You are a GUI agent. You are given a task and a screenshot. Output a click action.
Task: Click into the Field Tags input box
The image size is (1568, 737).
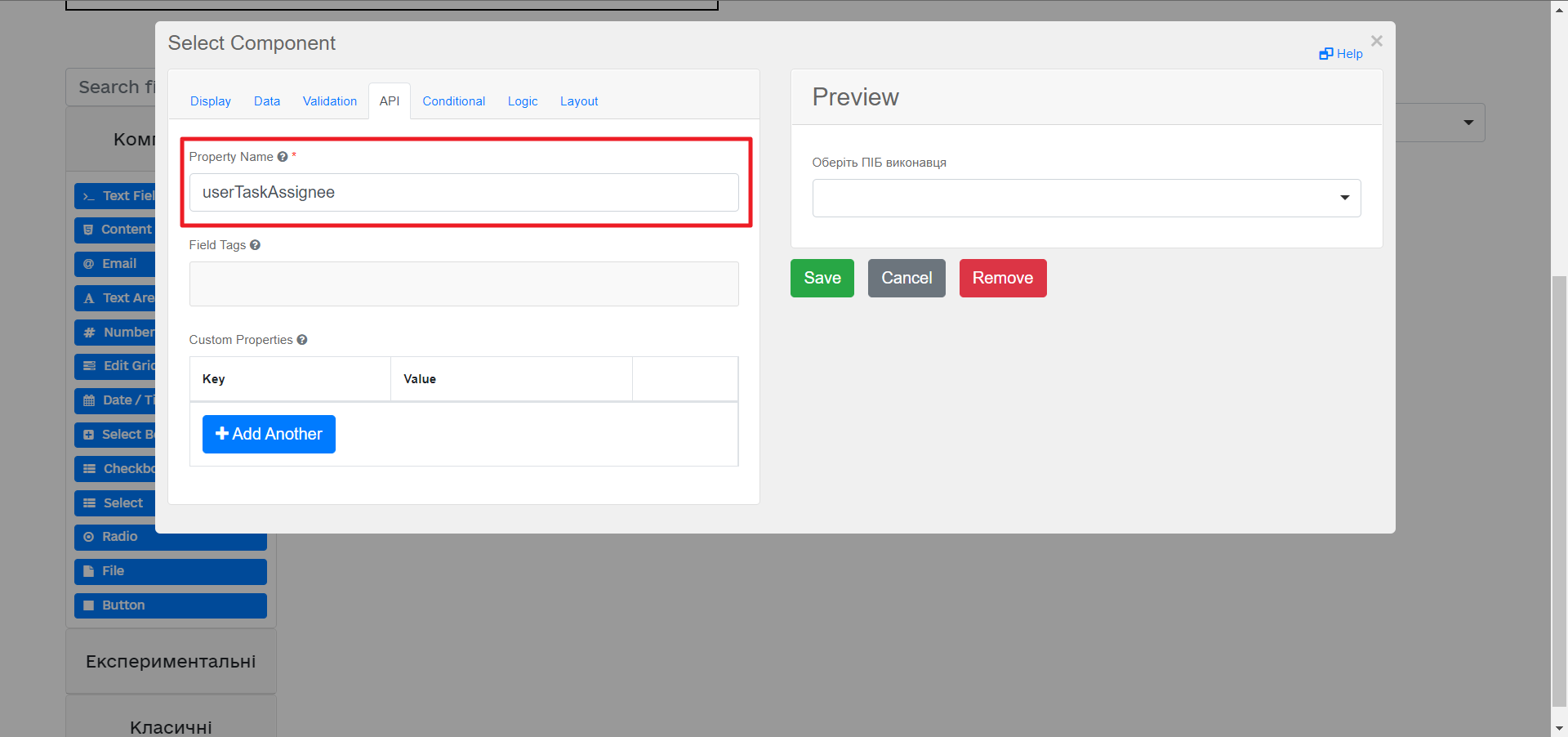pyautogui.click(x=464, y=284)
